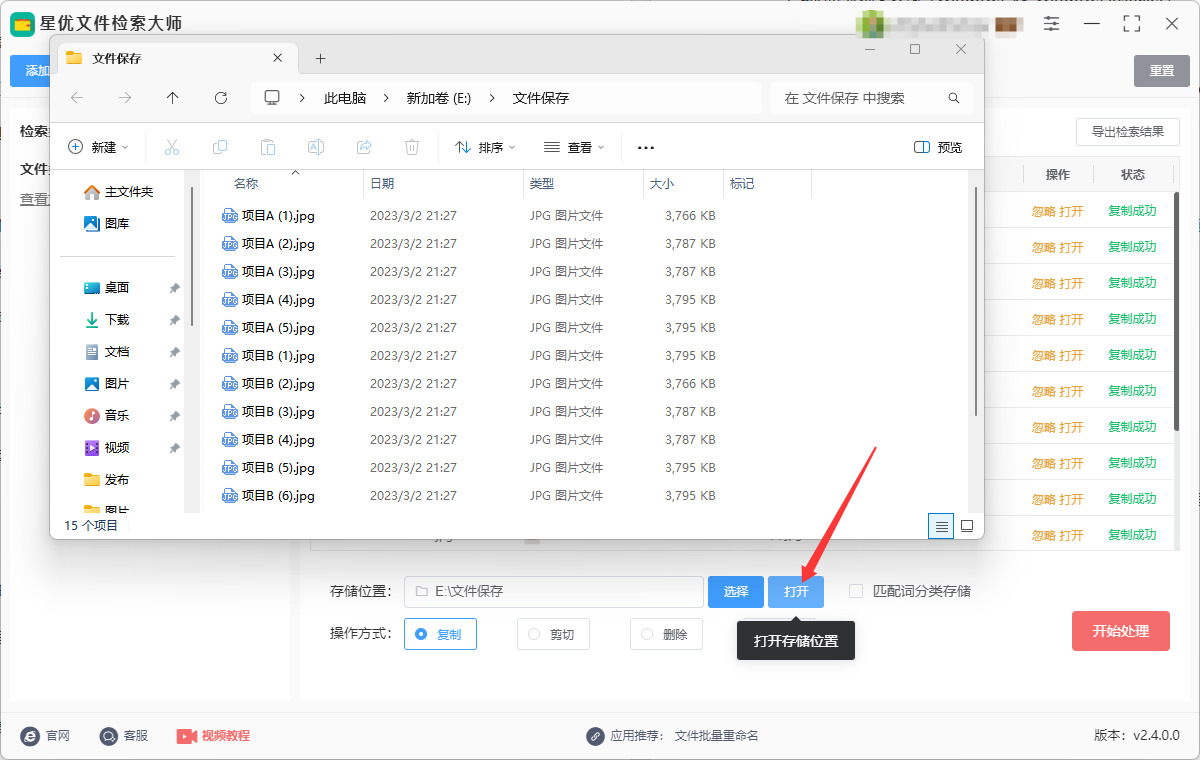1200x760 pixels.
Task: Click the 开始处理 button
Action: point(1120,631)
